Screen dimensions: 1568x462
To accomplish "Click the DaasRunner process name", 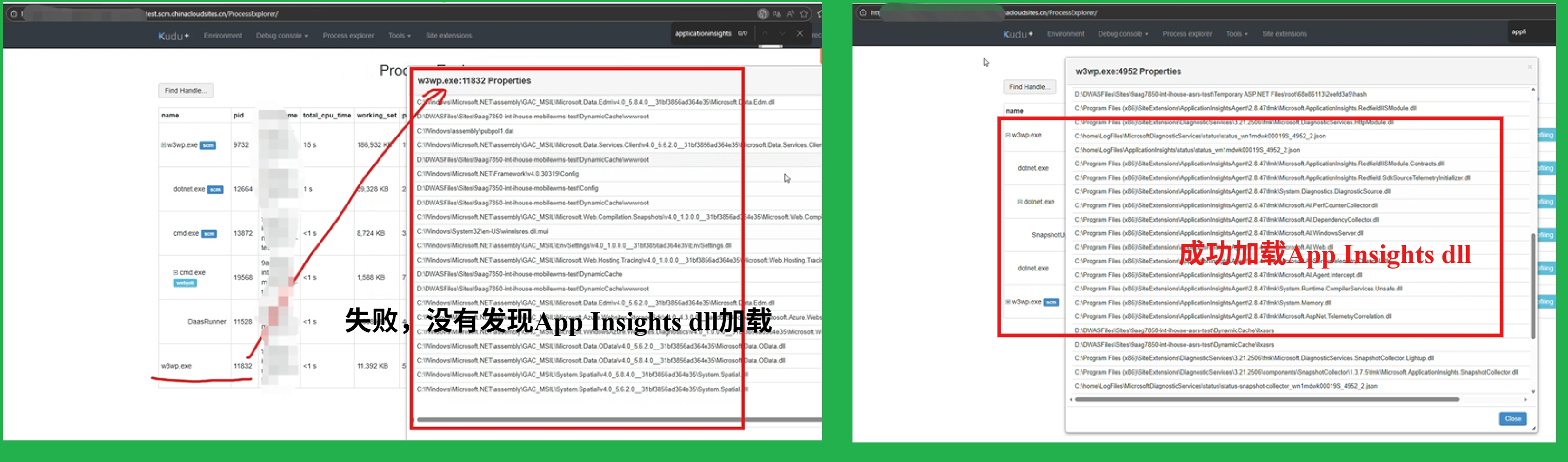I will tap(207, 322).
